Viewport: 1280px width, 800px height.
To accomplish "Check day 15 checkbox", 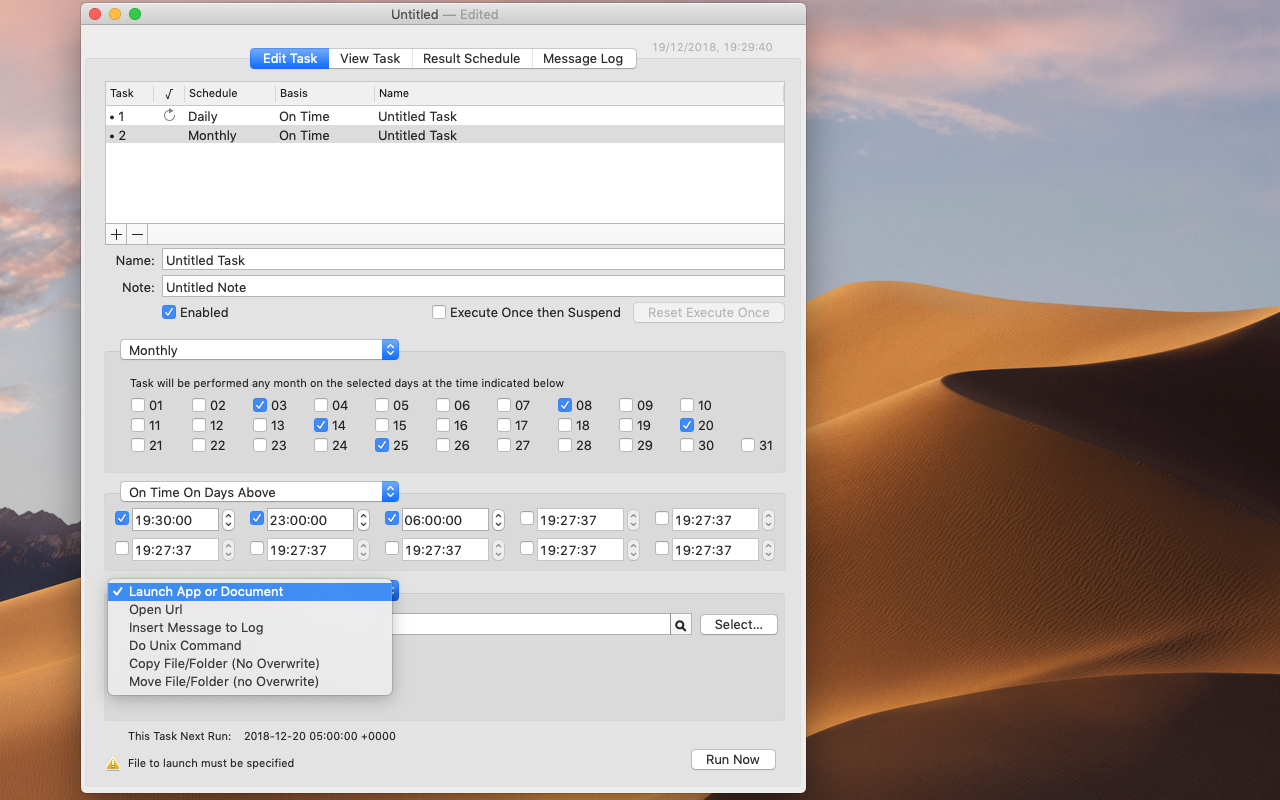I will [x=382, y=425].
